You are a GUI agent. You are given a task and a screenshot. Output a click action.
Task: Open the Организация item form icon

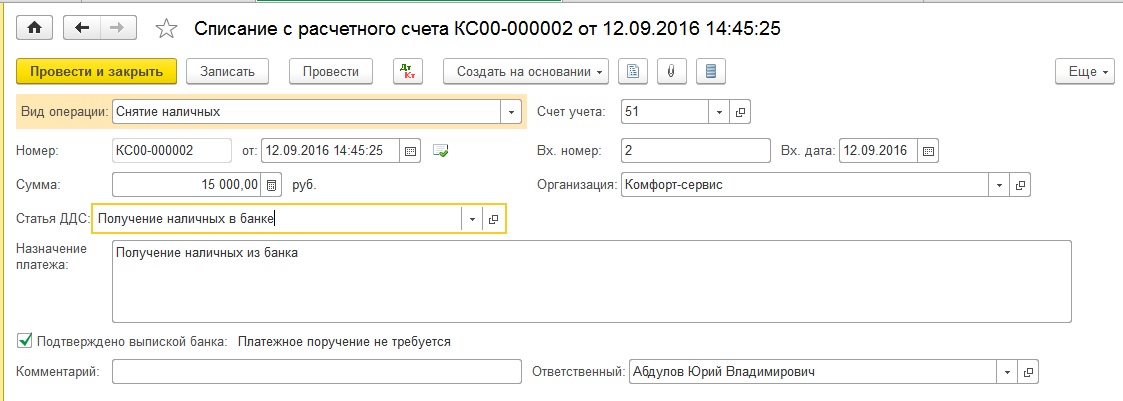[x=1020, y=185]
